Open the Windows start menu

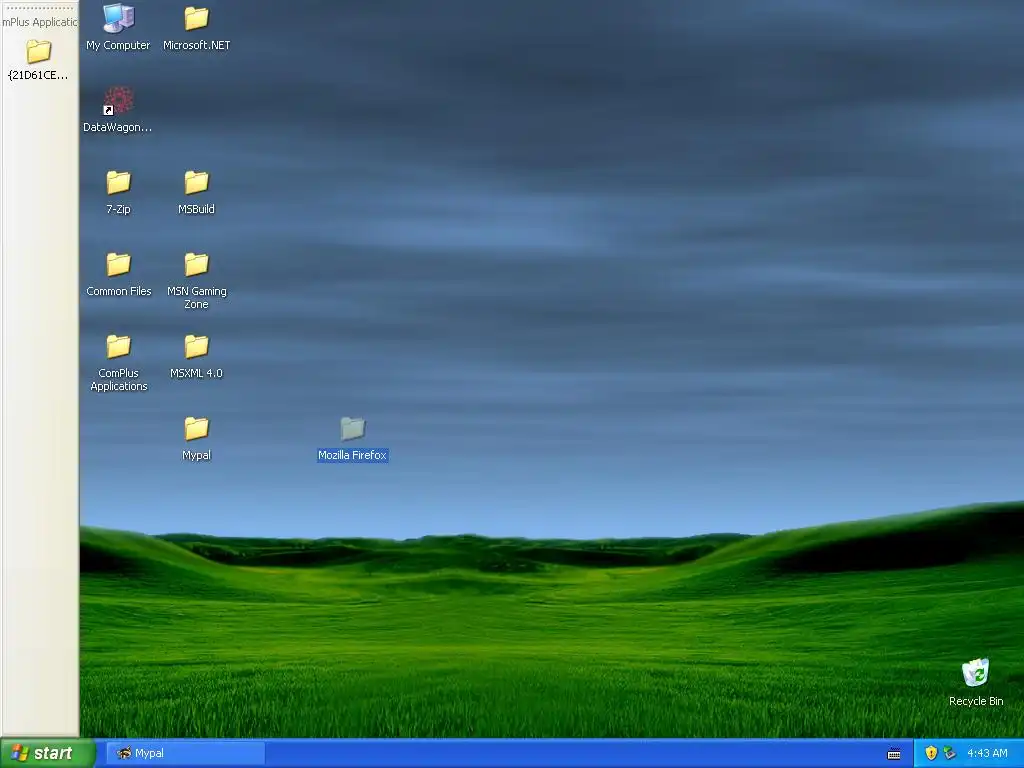click(x=48, y=753)
